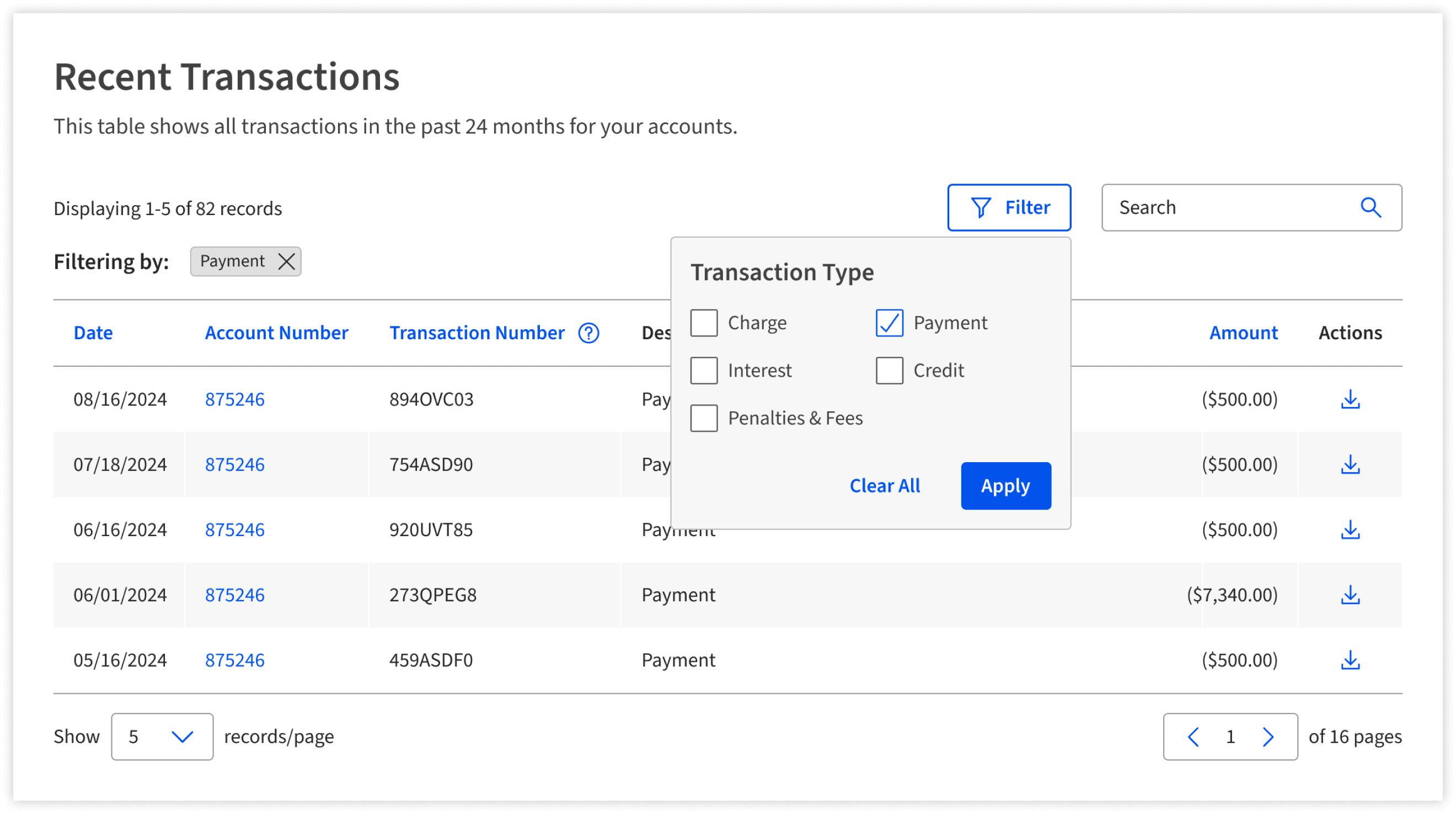This screenshot has height=814, width=1456.
Task: Open Transaction Number help tooltip icon
Action: point(588,333)
